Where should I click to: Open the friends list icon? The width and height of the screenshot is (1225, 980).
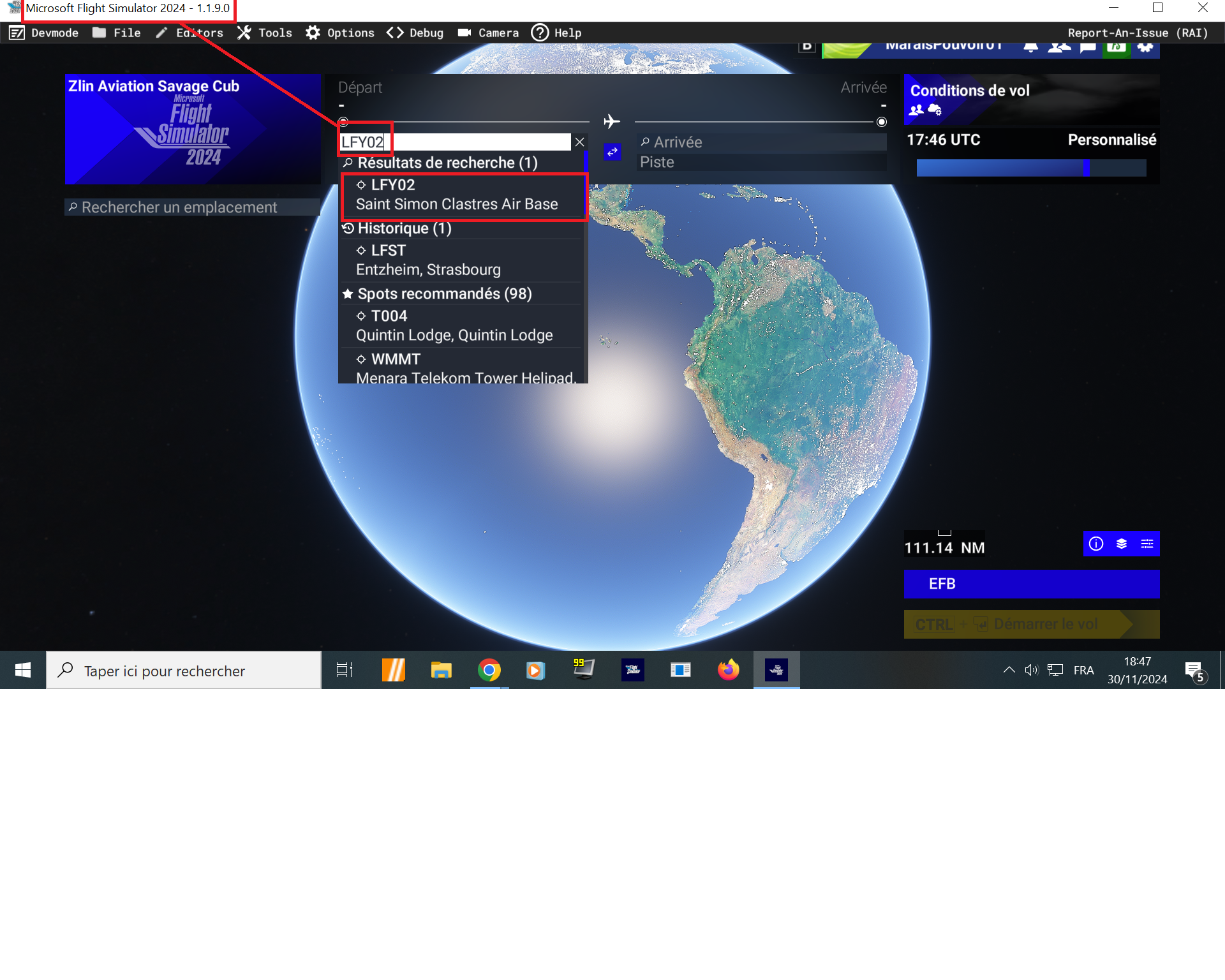(x=1058, y=48)
